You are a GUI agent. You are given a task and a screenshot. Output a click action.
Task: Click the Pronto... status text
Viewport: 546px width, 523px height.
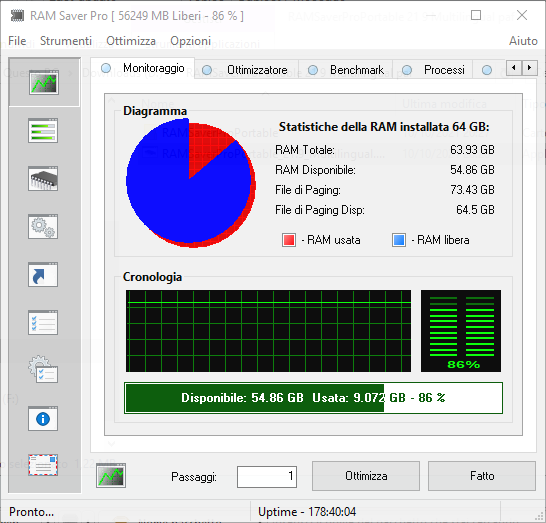pos(31,512)
